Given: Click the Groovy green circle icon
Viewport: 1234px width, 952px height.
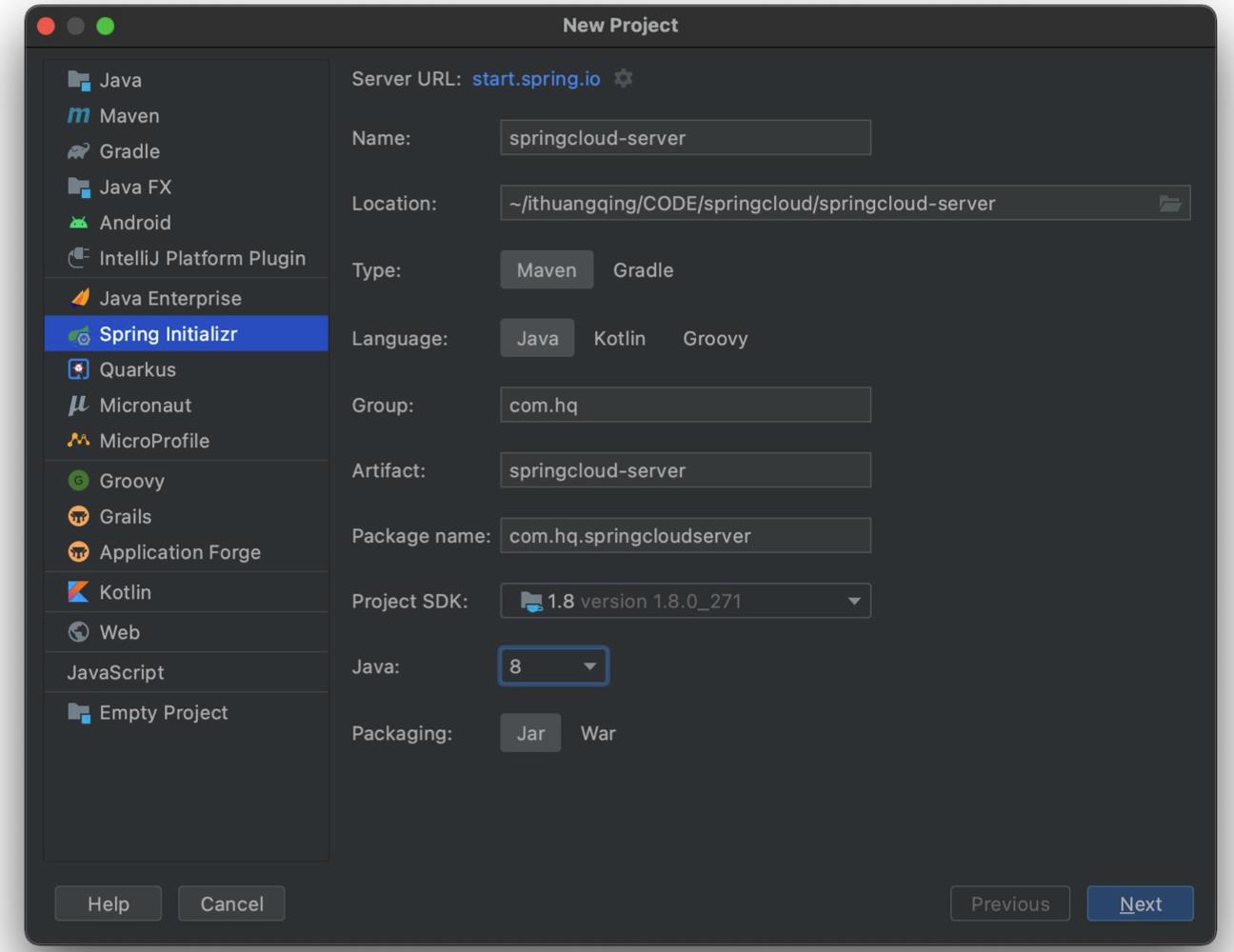Looking at the screenshot, I should tap(78, 481).
